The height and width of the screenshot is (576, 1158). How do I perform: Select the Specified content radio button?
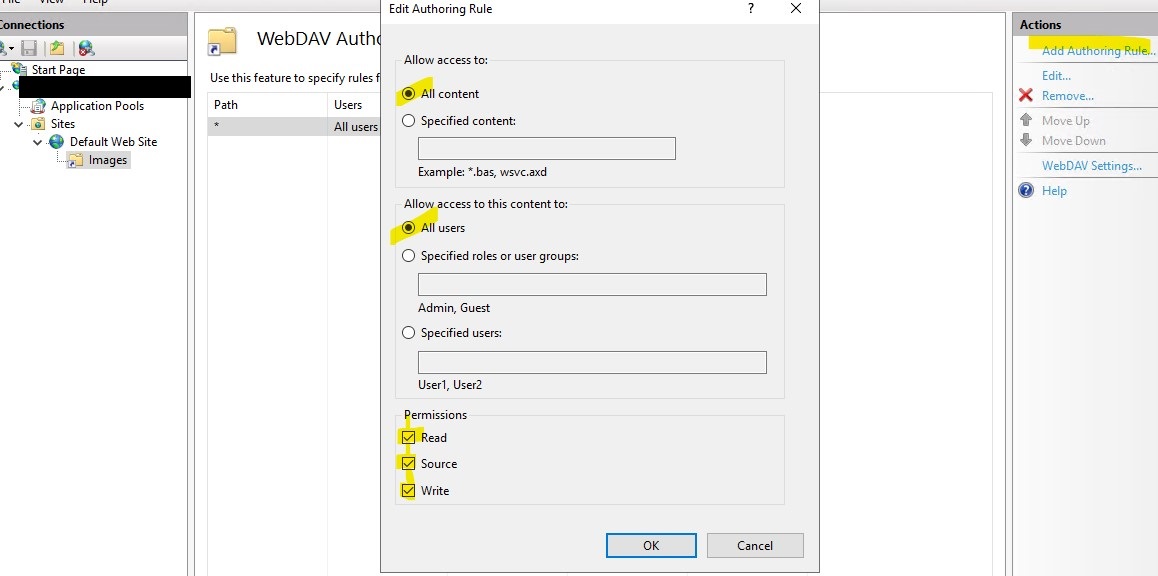(408, 120)
